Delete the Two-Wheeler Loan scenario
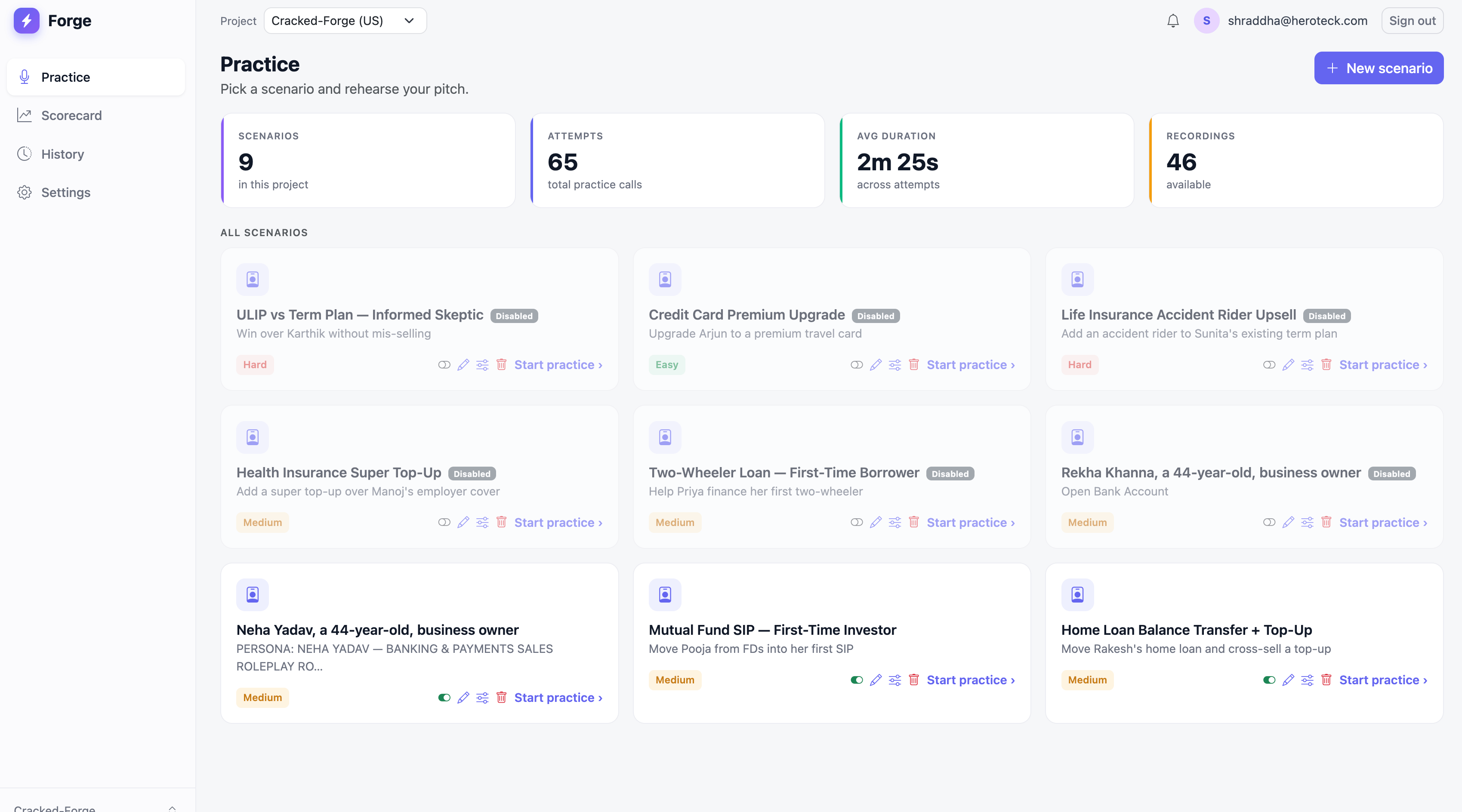The height and width of the screenshot is (812, 1462). (x=914, y=523)
